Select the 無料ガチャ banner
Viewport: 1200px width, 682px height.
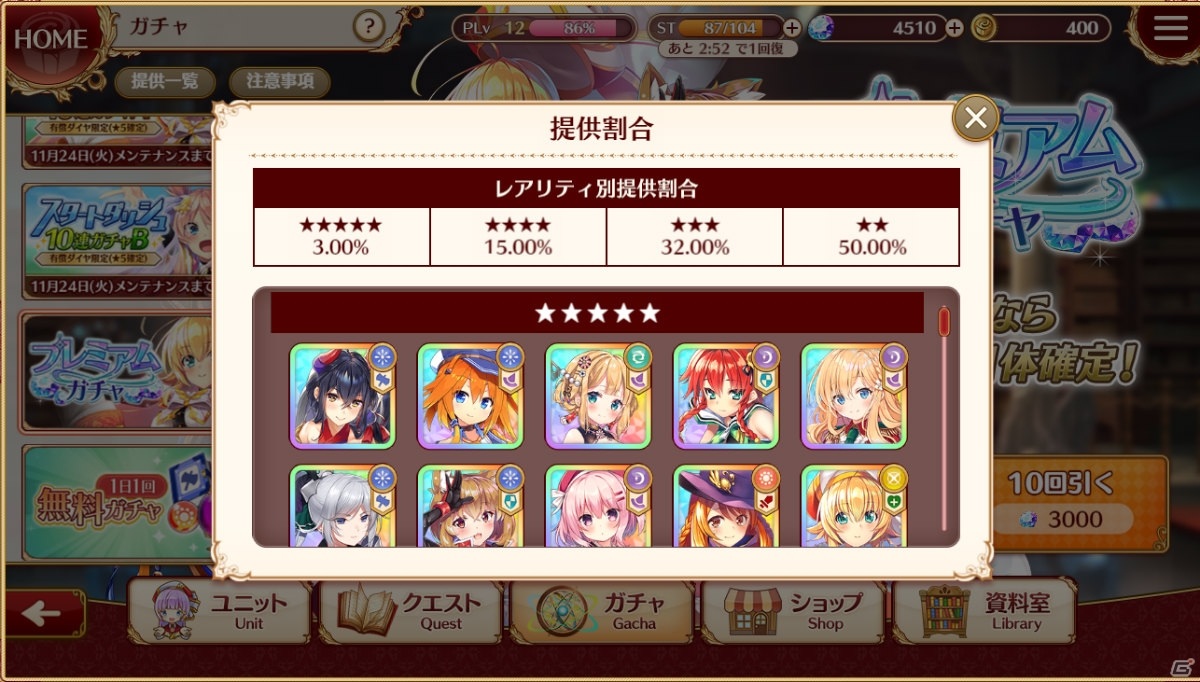(116, 502)
